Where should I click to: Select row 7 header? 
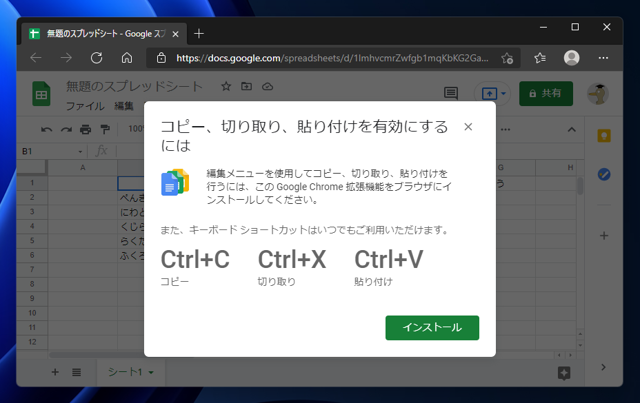click(x=32, y=269)
